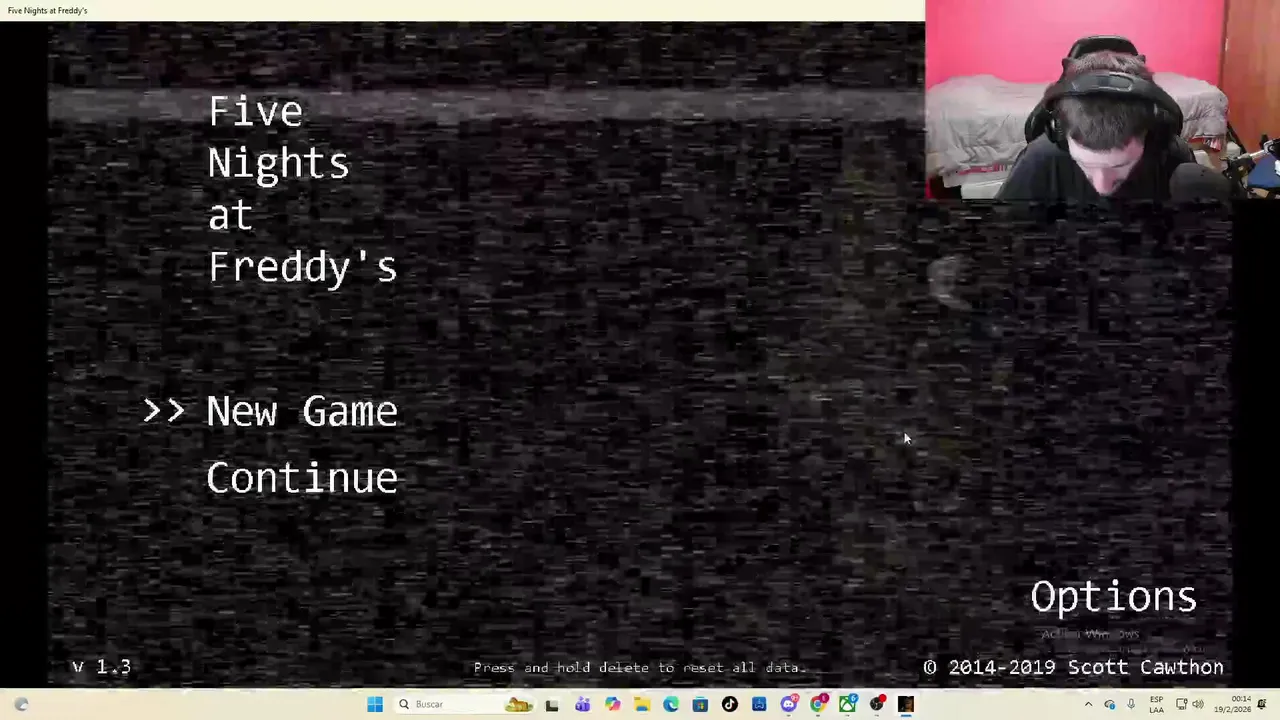Open Discord from the taskbar

789,704
